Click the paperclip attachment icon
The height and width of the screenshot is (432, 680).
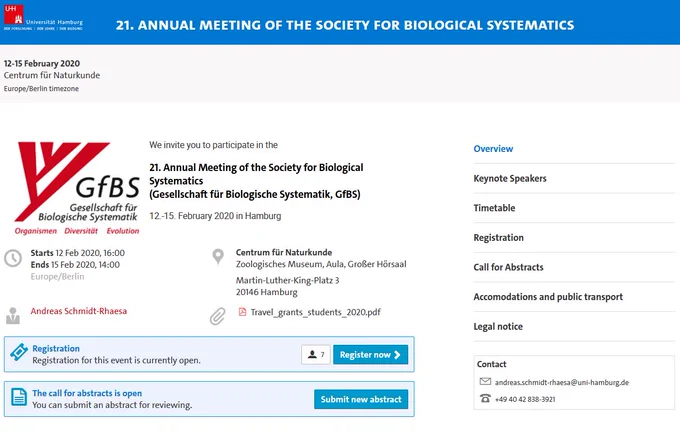(218, 316)
